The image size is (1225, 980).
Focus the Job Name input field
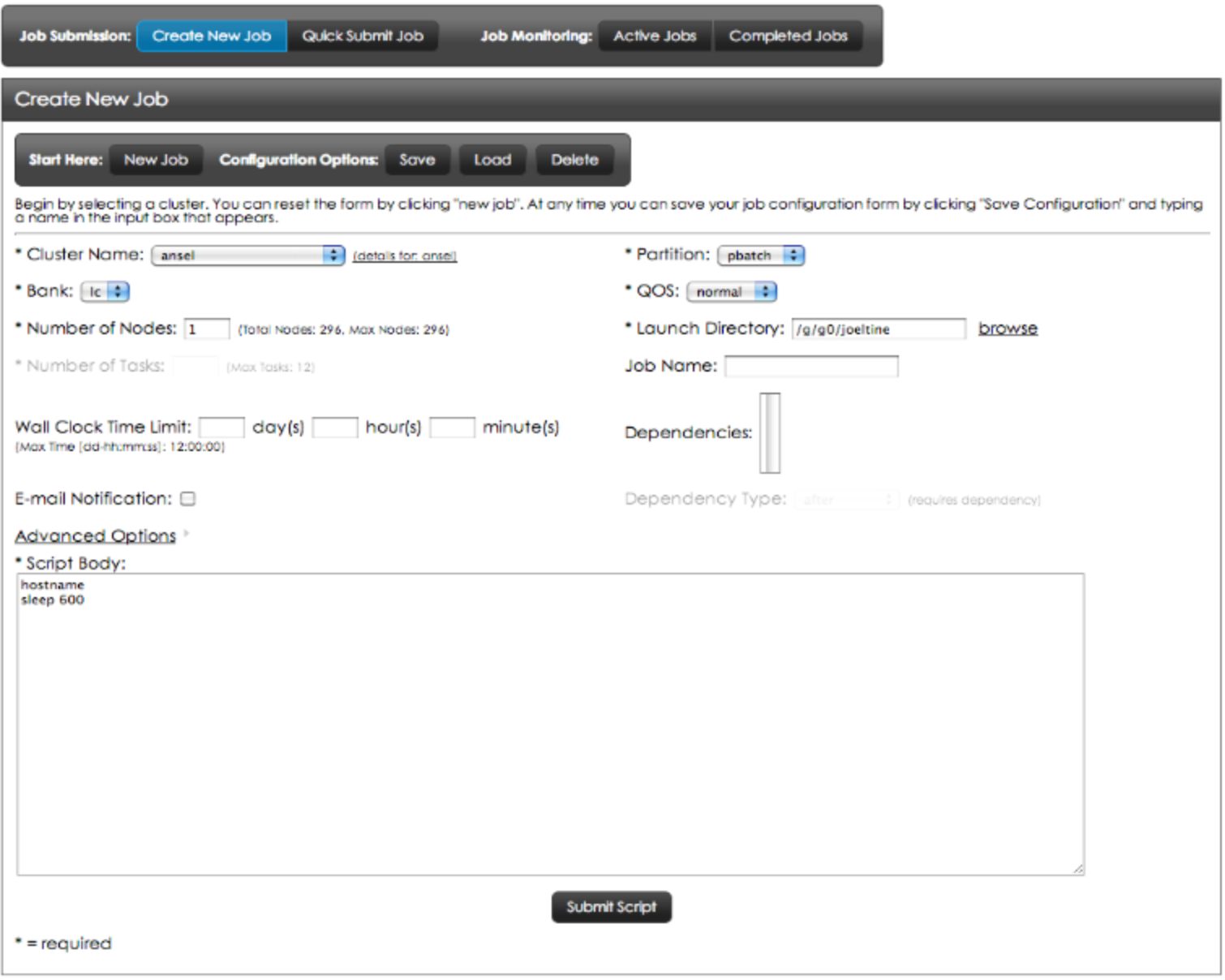coord(811,367)
